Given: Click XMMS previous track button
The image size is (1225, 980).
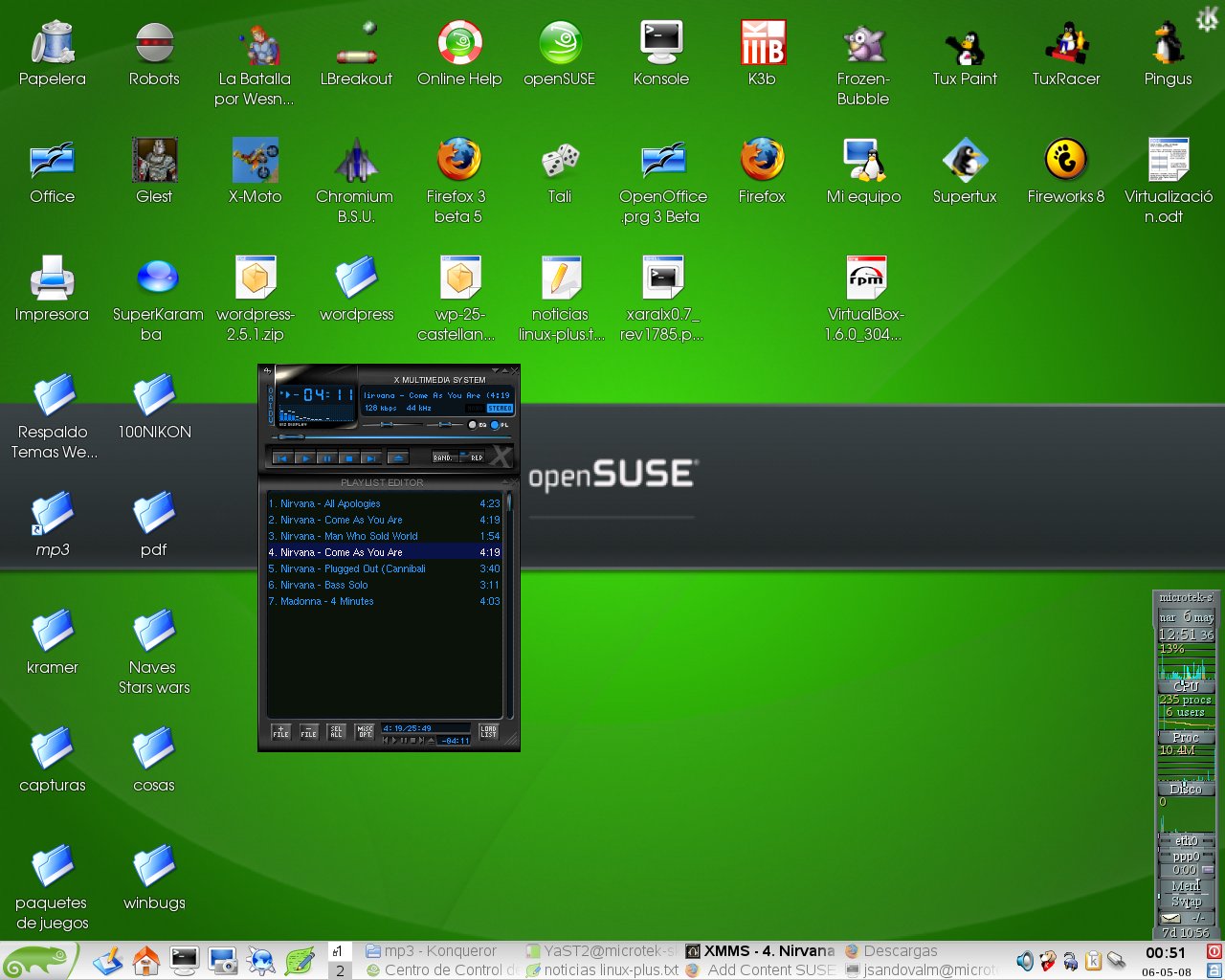Looking at the screenshot, I should tap(283, 458).
